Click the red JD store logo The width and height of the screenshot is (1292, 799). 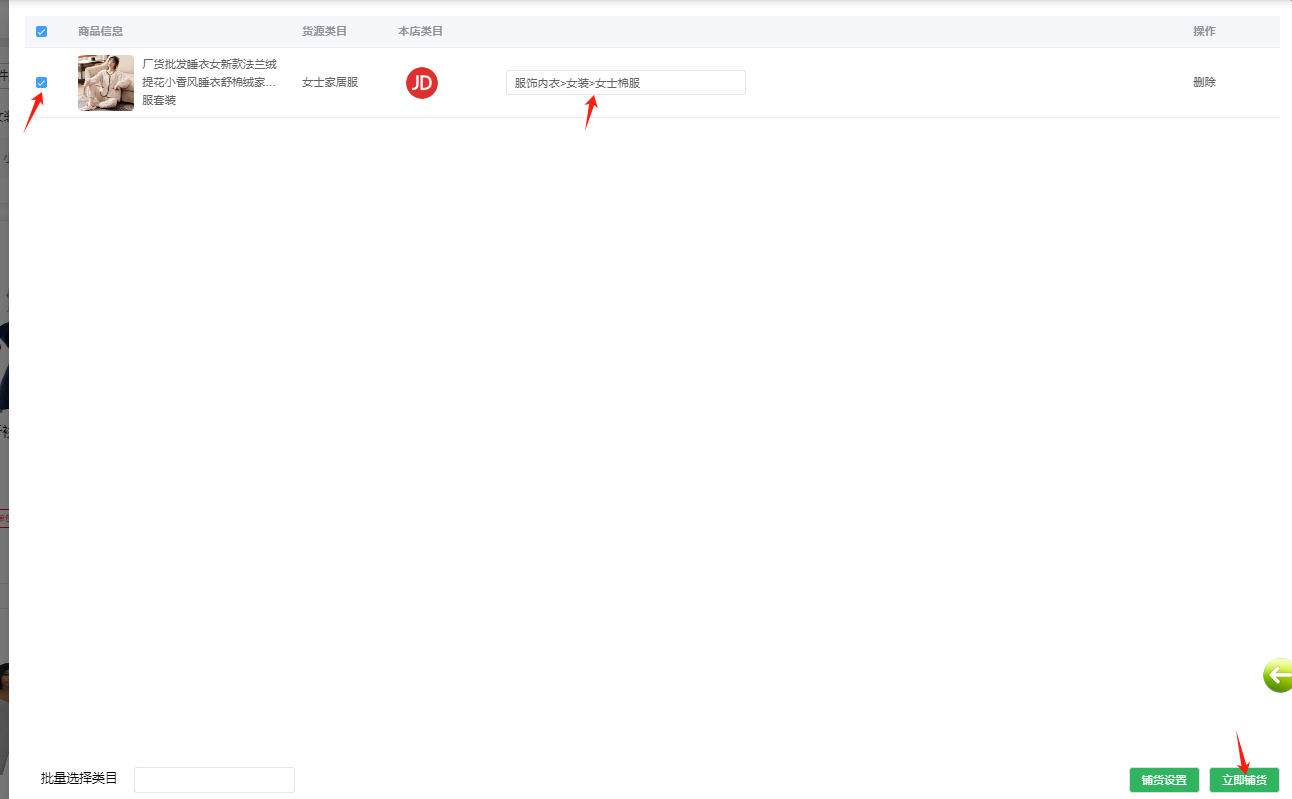pyautogui.click(x=421, y=83)
